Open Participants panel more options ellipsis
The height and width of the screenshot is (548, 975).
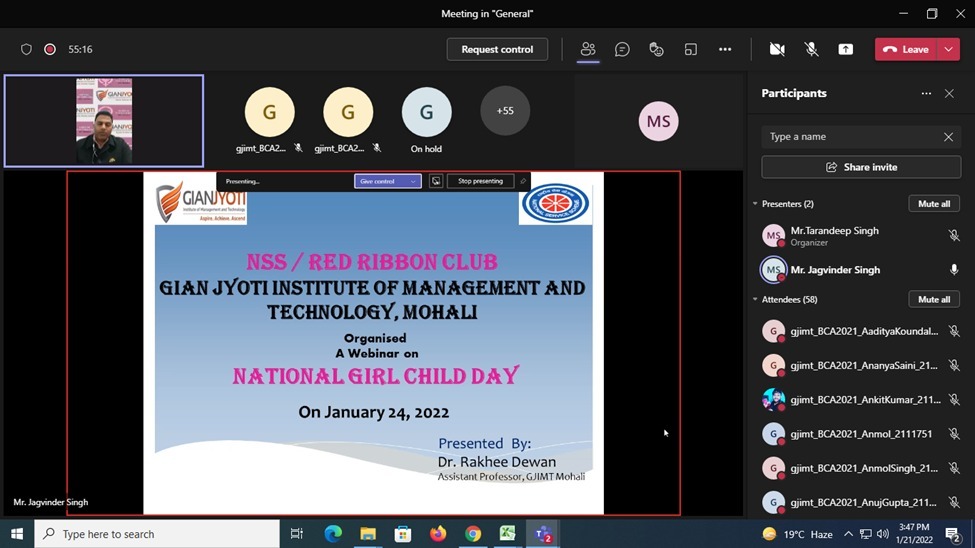[926, 93]
